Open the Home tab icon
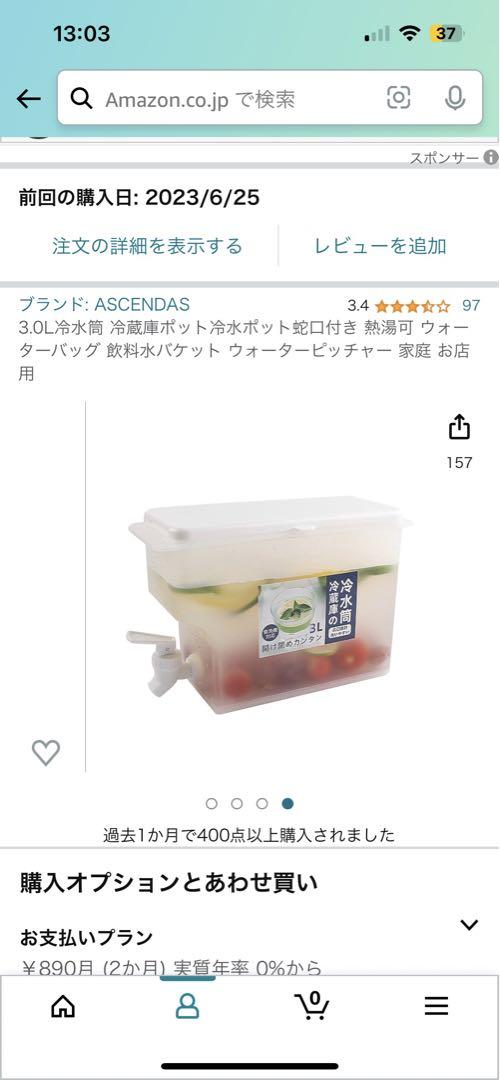The image size is (500, 1080). pos(63,1006)
